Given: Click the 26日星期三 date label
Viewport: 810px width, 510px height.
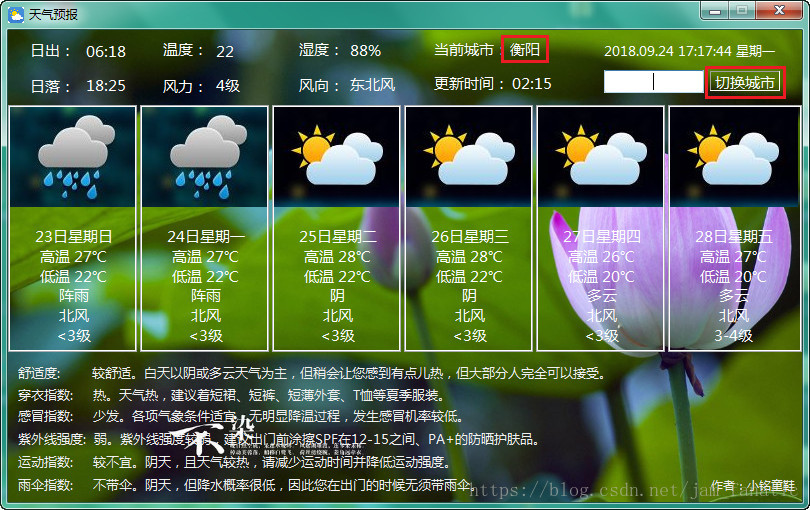Looking at the screenshot, I should [x=470, y=237].
